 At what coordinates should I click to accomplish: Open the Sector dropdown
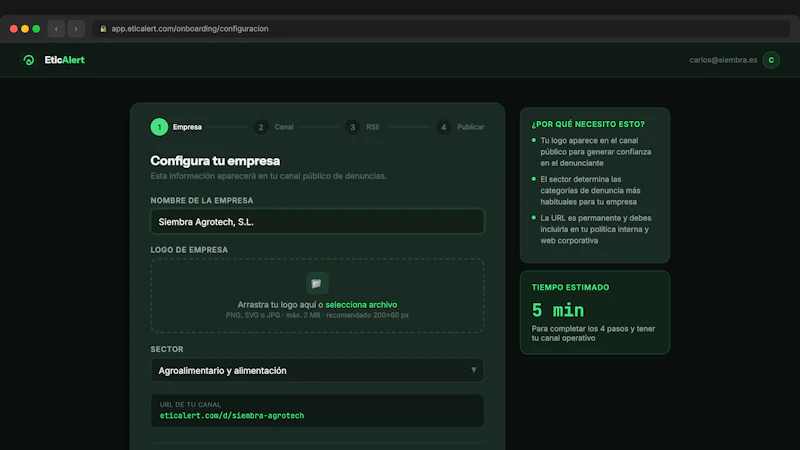[x=317, y=370]
